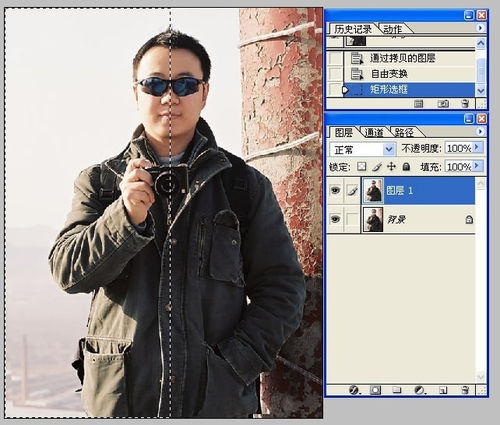Image resolution: width=500 pixels, height=425 pixels.
Task: Switch to the 通道 tab
Action: click(x=374, y=132)
